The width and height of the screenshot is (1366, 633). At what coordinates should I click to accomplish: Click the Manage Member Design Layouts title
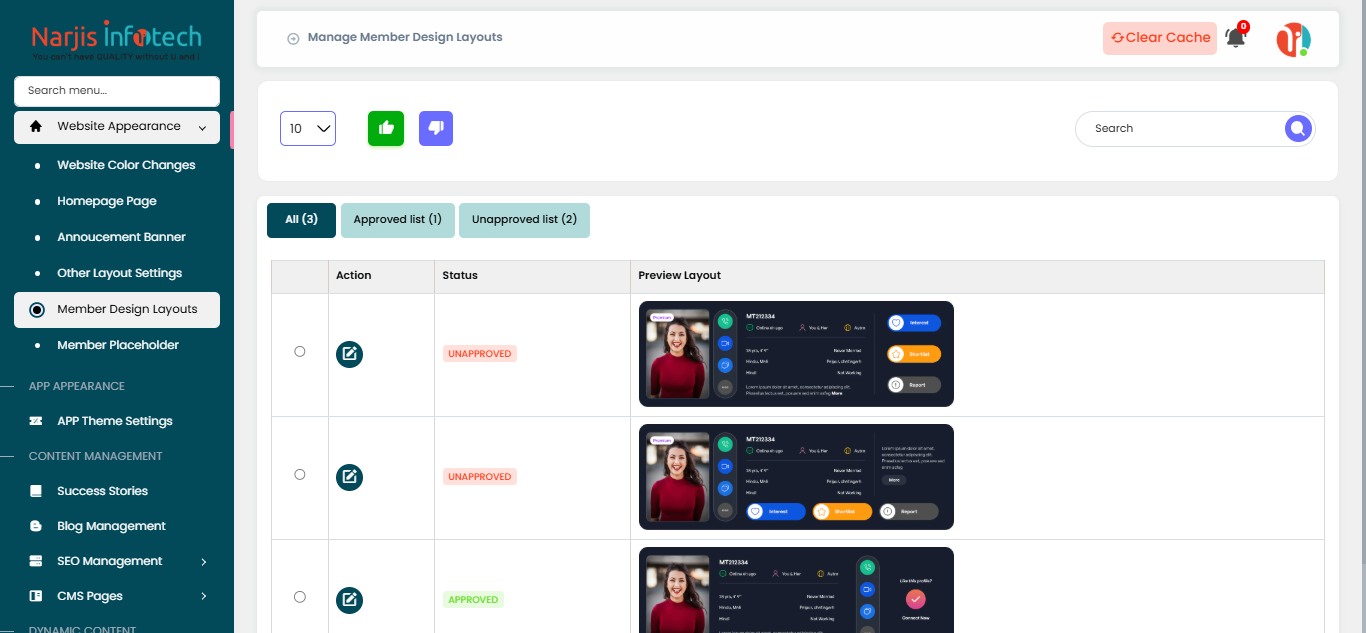tap(405, 38)
